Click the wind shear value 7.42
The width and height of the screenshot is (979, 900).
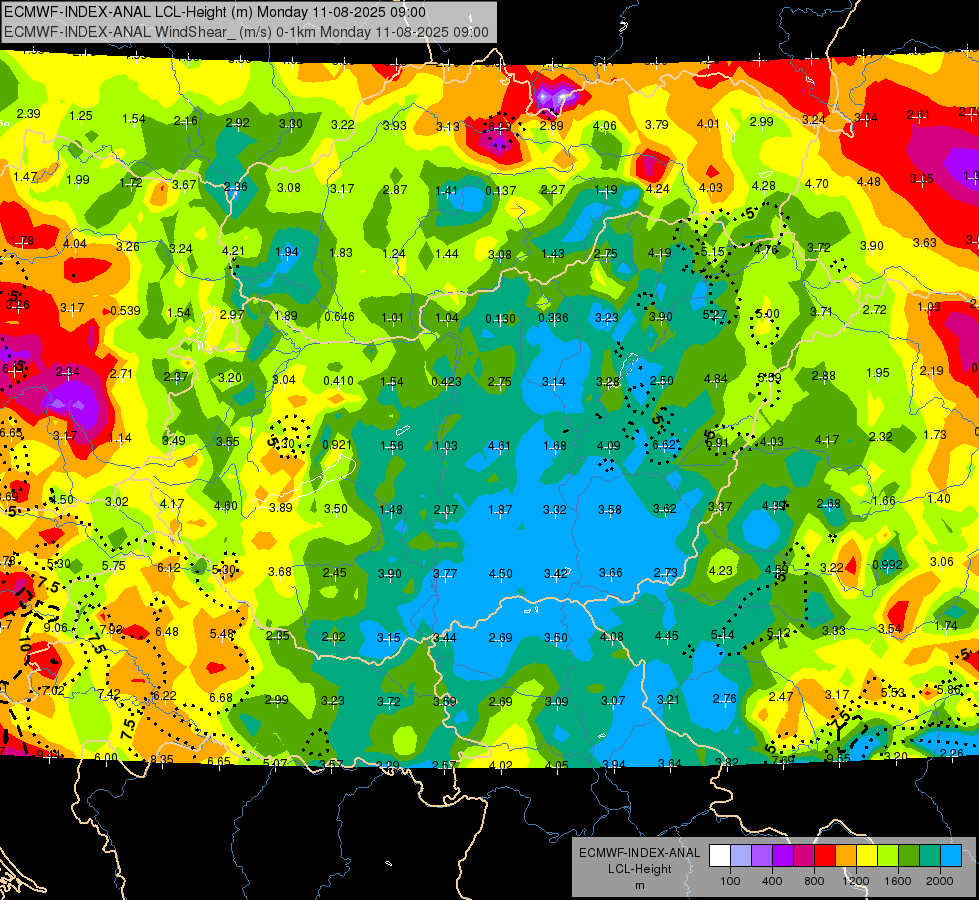(109, 694)
